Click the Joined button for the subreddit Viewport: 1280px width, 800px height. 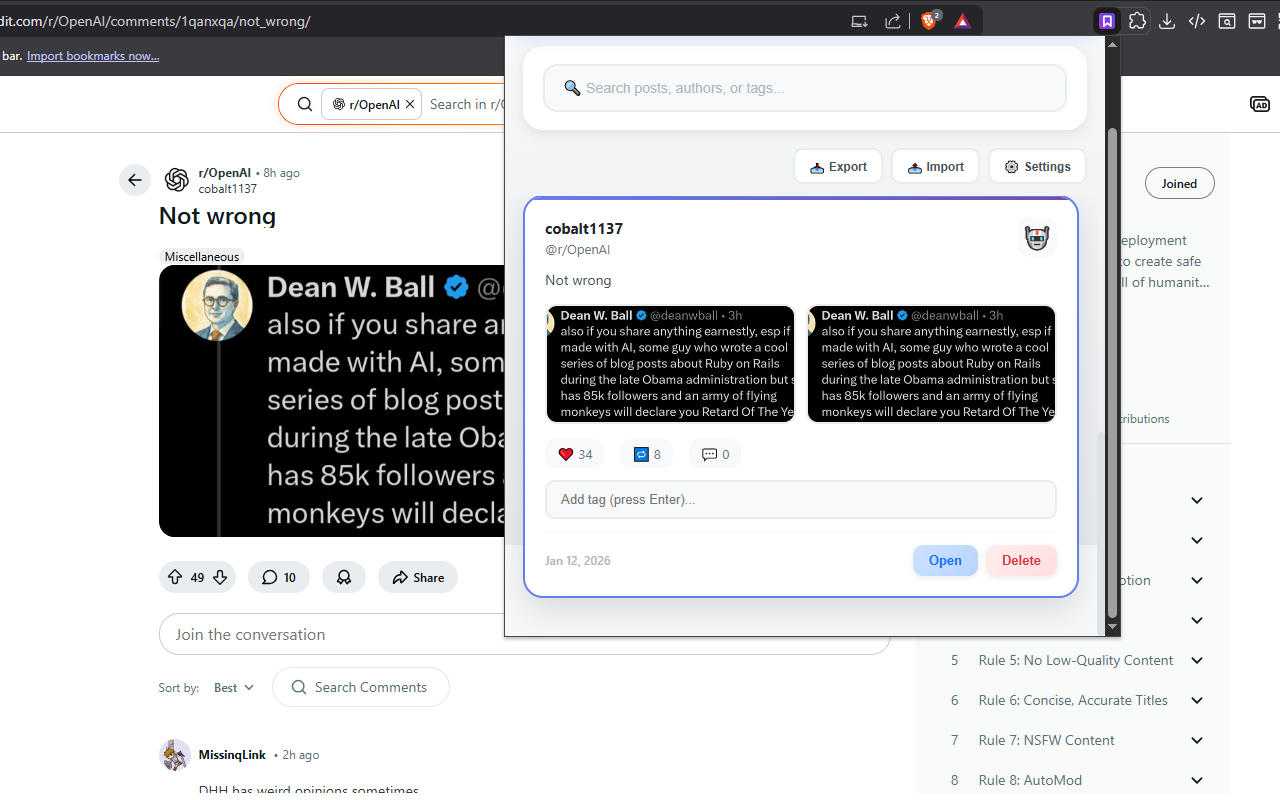pyautogui.click(x=1179, y=183)
